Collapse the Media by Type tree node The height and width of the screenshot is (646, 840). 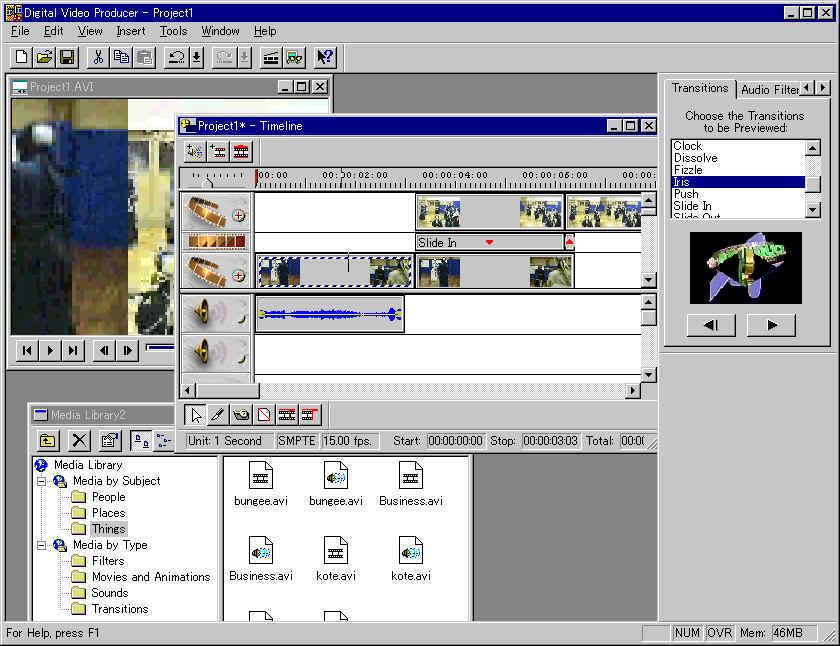[x=43, y=545]
